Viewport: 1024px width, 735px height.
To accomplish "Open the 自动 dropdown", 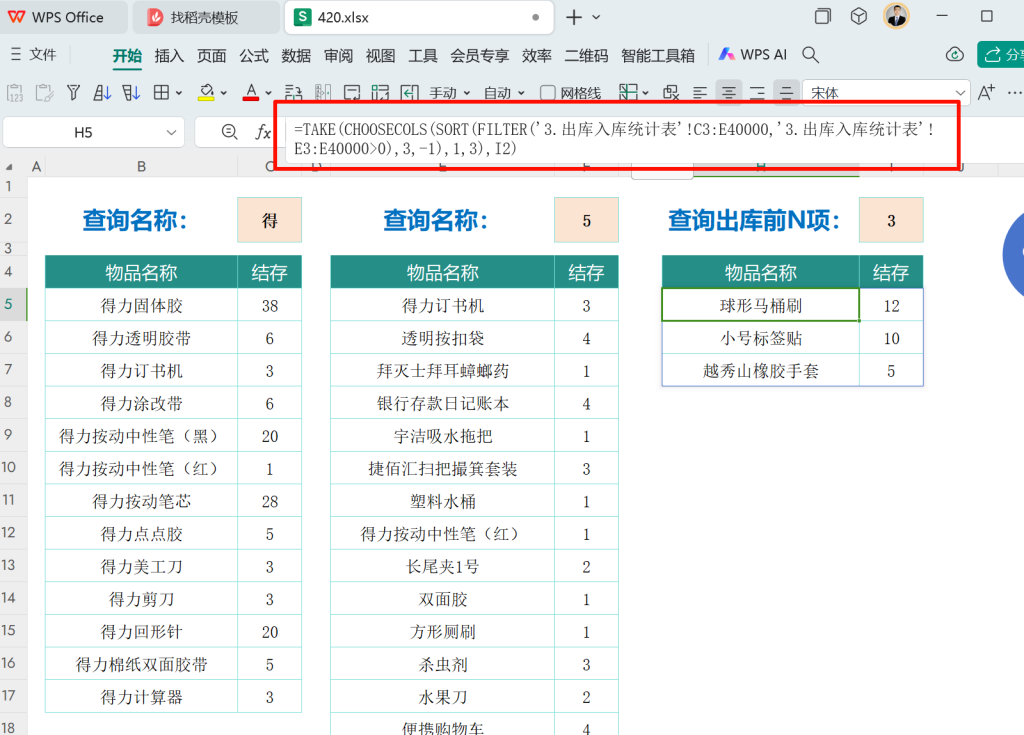I will (x=504, y=93).
